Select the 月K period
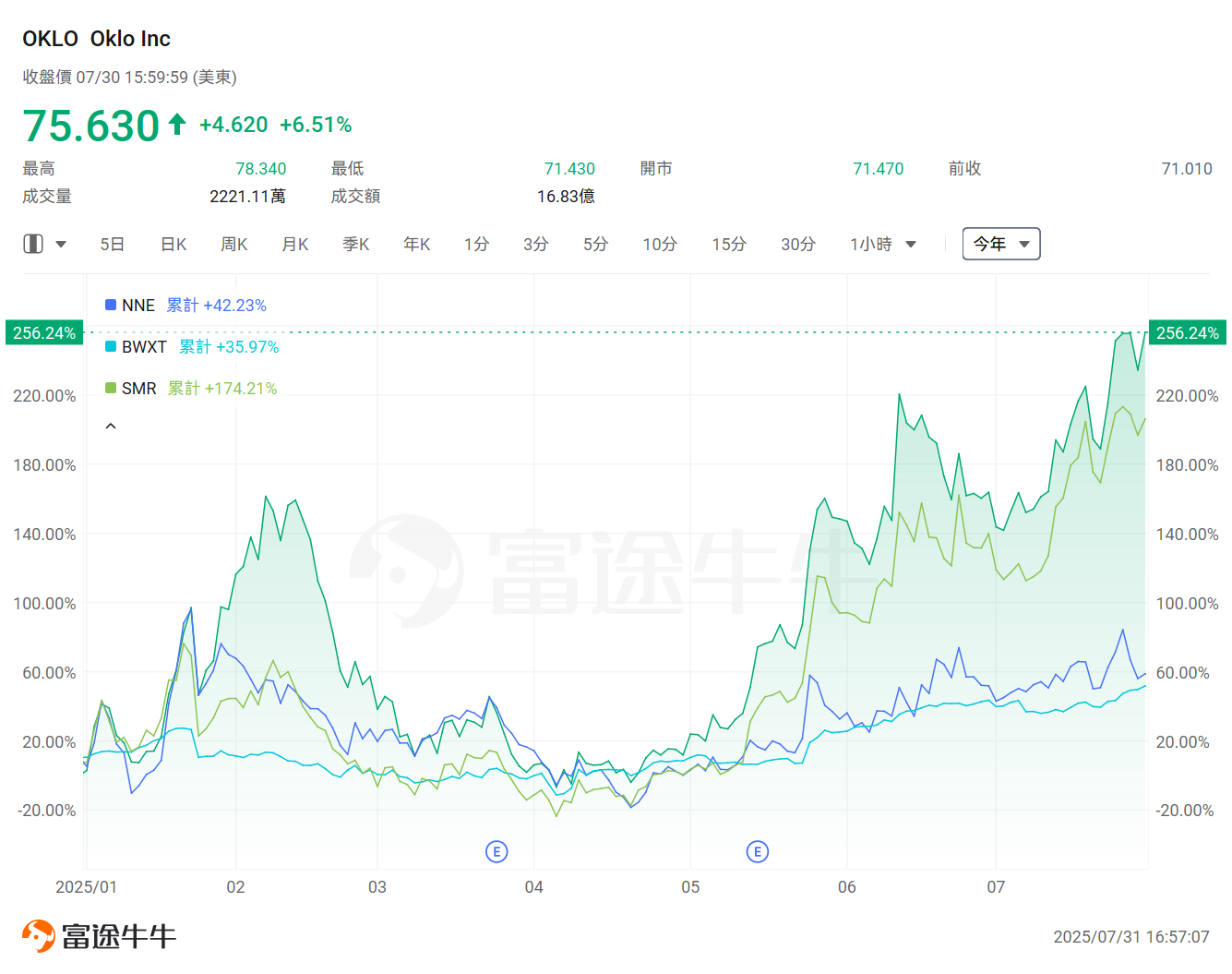 (295, 245)
